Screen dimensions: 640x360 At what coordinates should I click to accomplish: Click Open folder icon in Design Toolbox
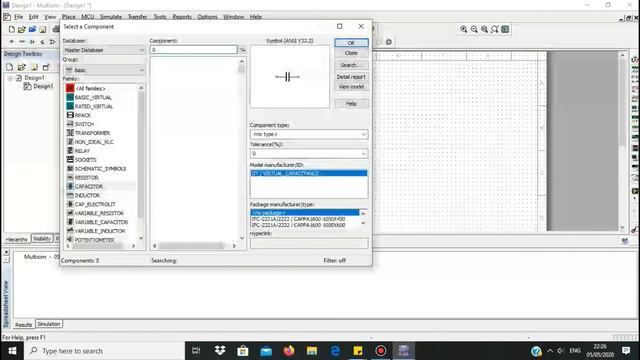(22, 67)
